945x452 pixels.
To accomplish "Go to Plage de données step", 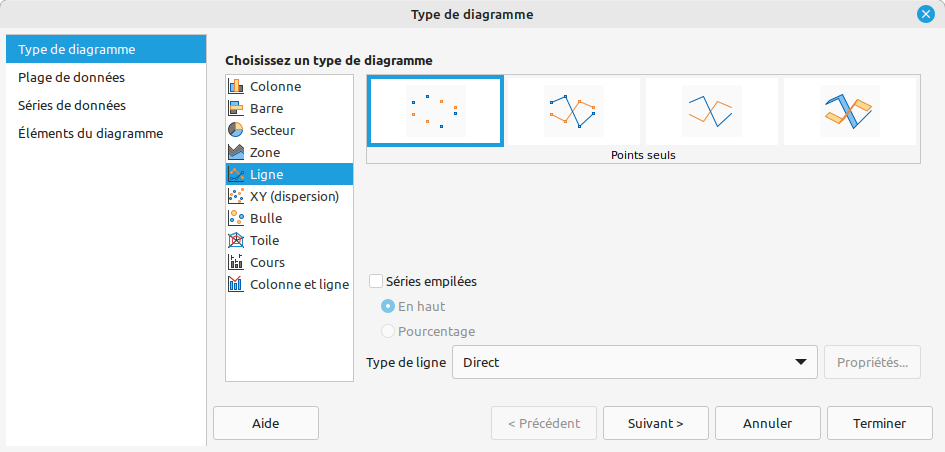I will click(71, 77).
